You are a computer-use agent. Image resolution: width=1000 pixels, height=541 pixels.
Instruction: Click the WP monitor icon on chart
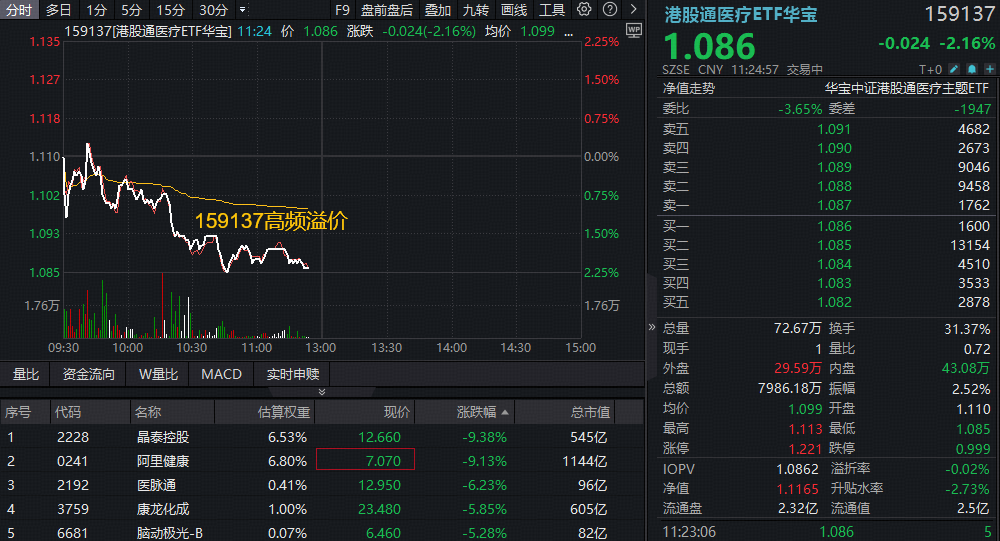point(632,30)
